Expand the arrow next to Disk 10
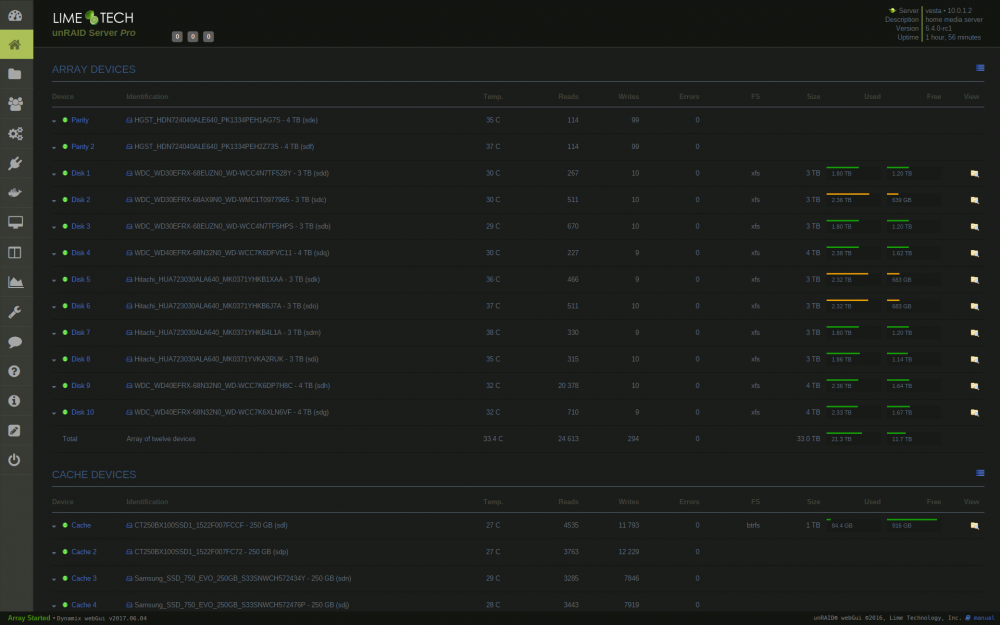 pos(54,413)
